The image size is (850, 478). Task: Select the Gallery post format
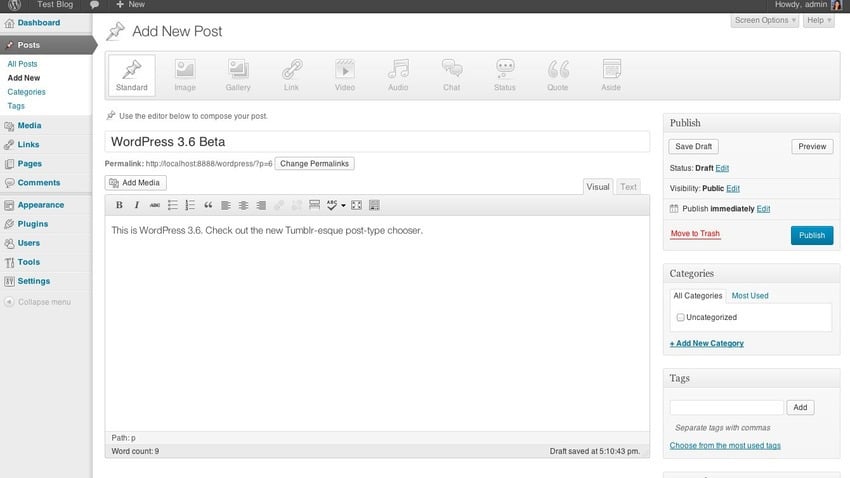[238, 75]
